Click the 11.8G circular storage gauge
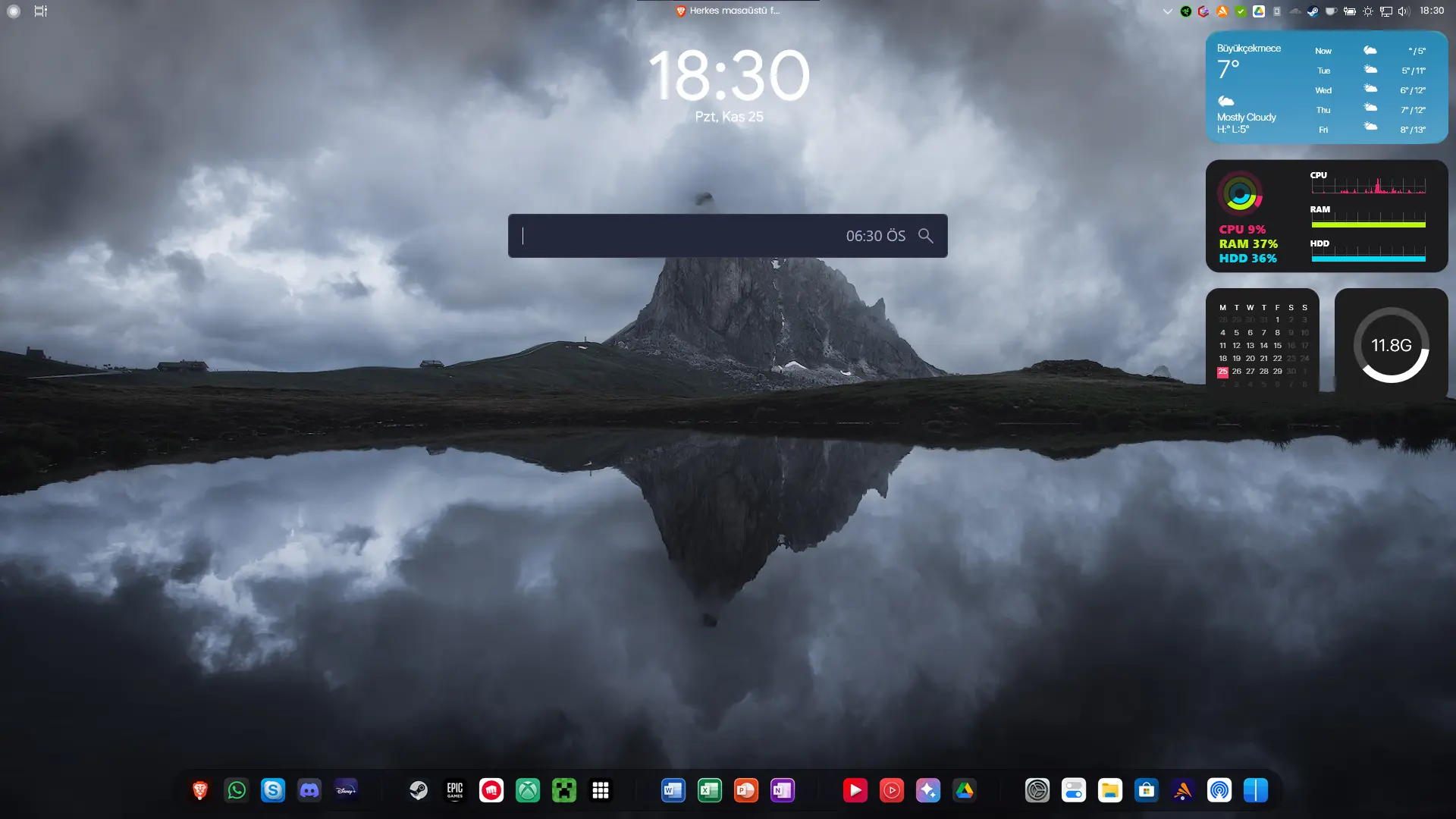 pos(1392,345)
